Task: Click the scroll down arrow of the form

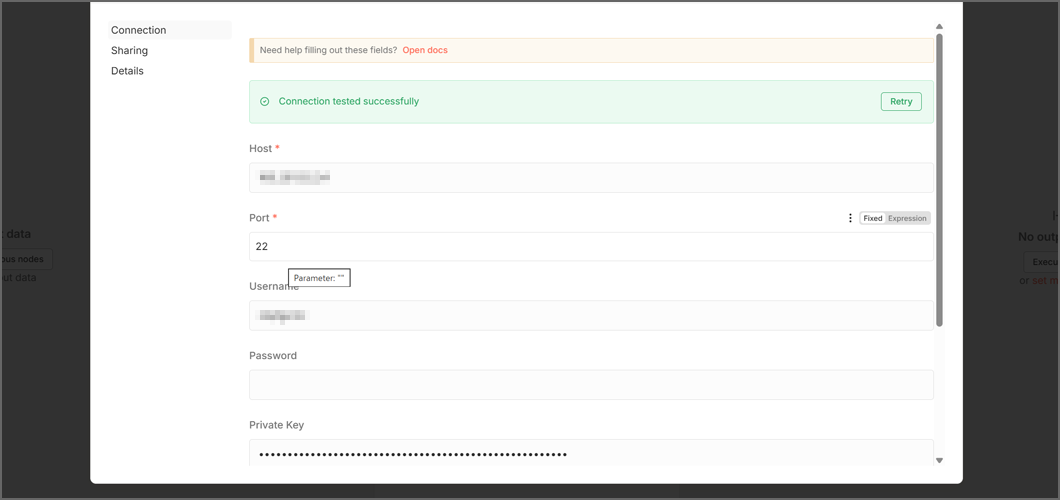Action: click(939, 460)
